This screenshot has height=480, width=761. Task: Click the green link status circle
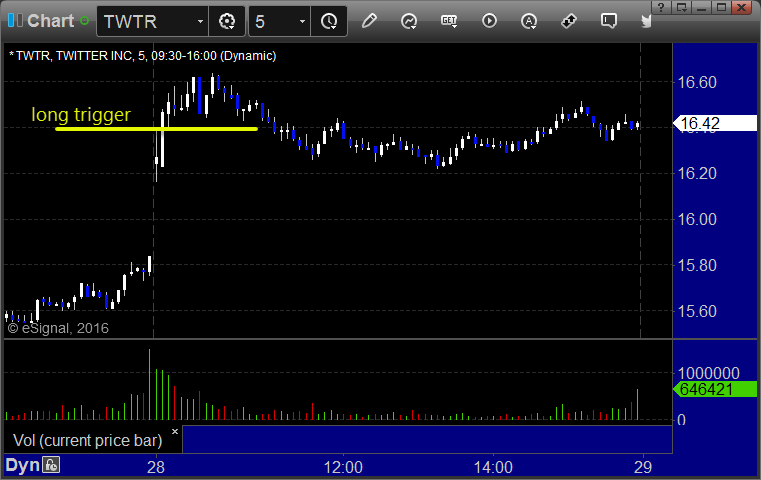(x=84, y=21)
